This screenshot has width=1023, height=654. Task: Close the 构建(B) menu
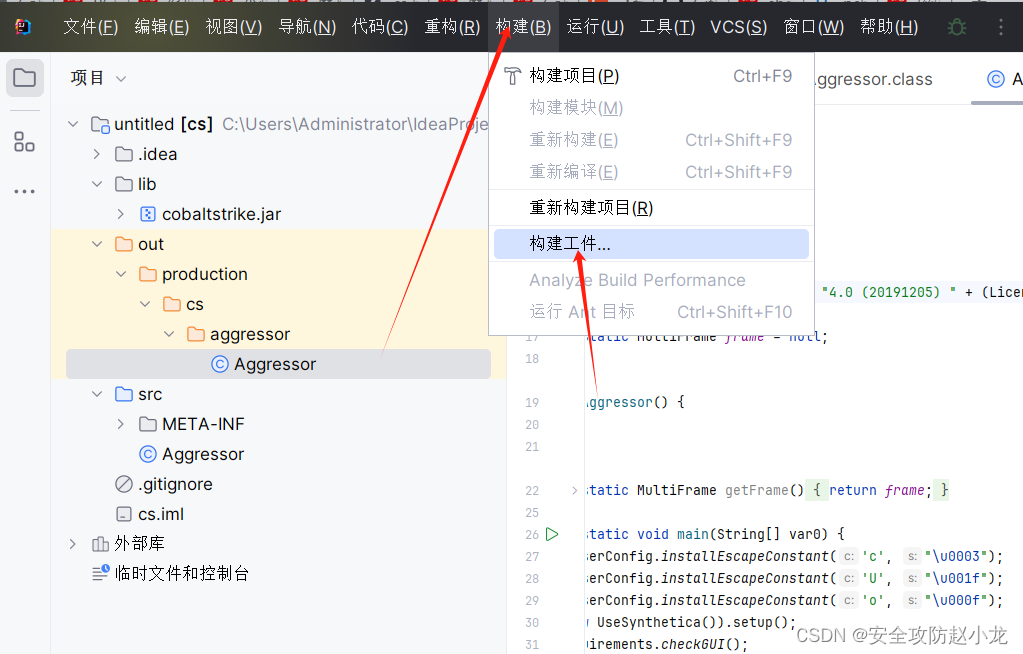pyautogui.click(x=523, y=27)
